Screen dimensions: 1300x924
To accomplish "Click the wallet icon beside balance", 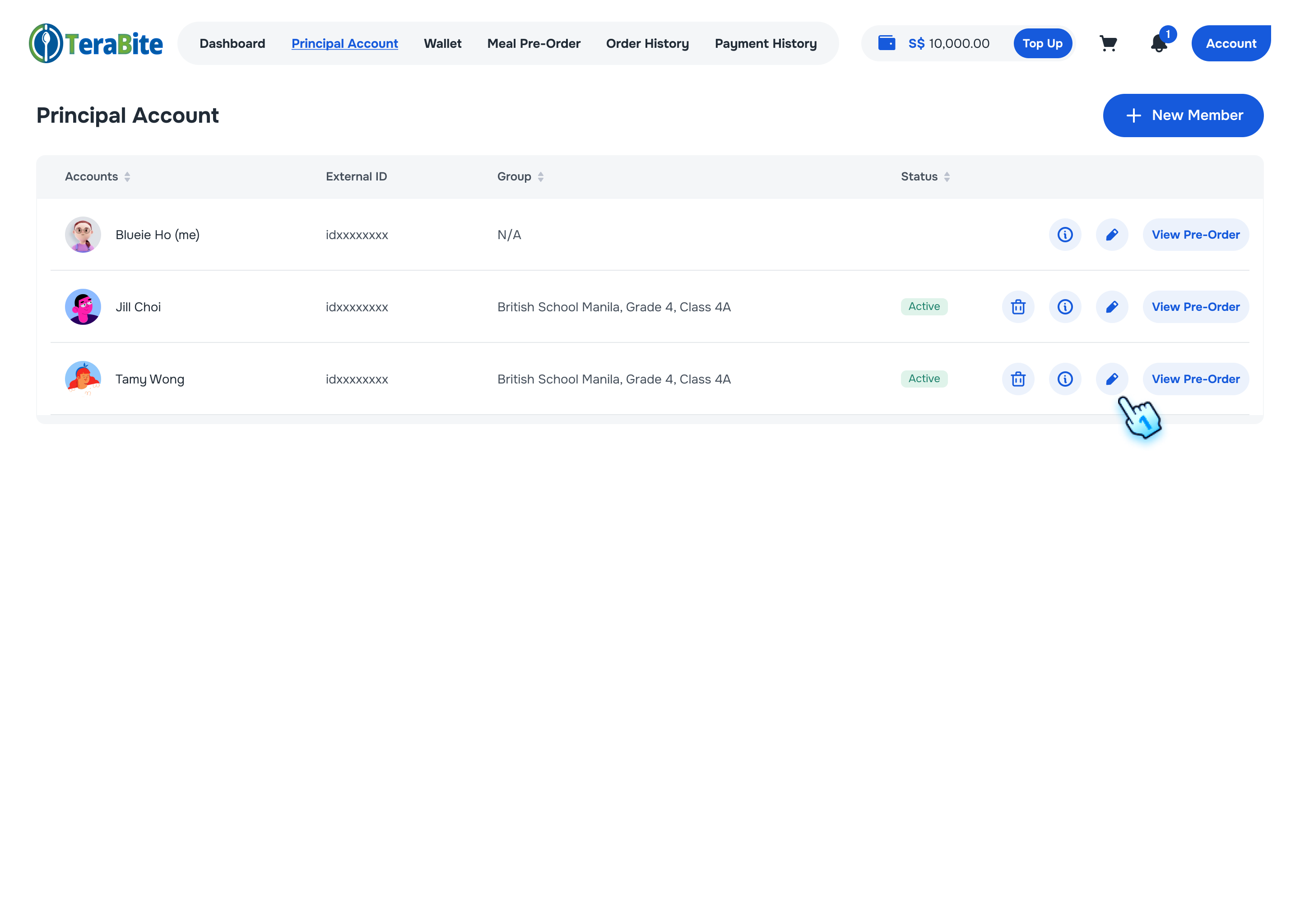I will pos(886,43).
